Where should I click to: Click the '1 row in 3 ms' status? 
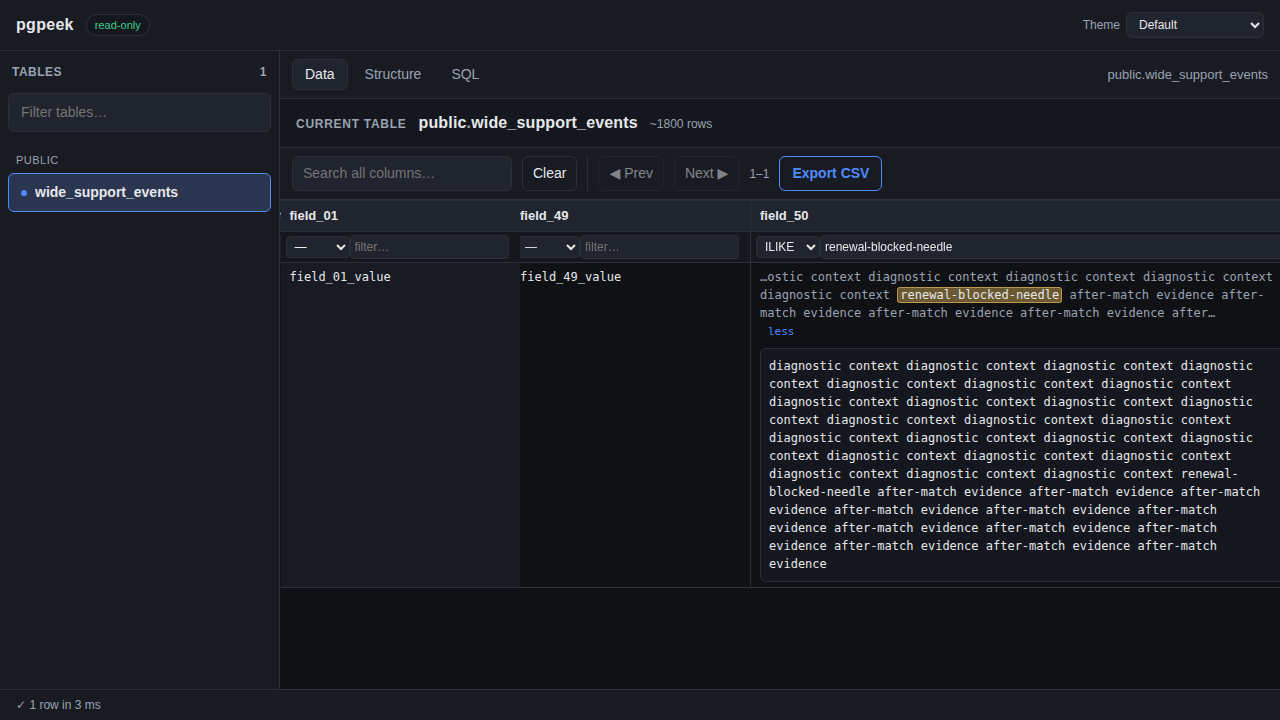pos(58,705)
